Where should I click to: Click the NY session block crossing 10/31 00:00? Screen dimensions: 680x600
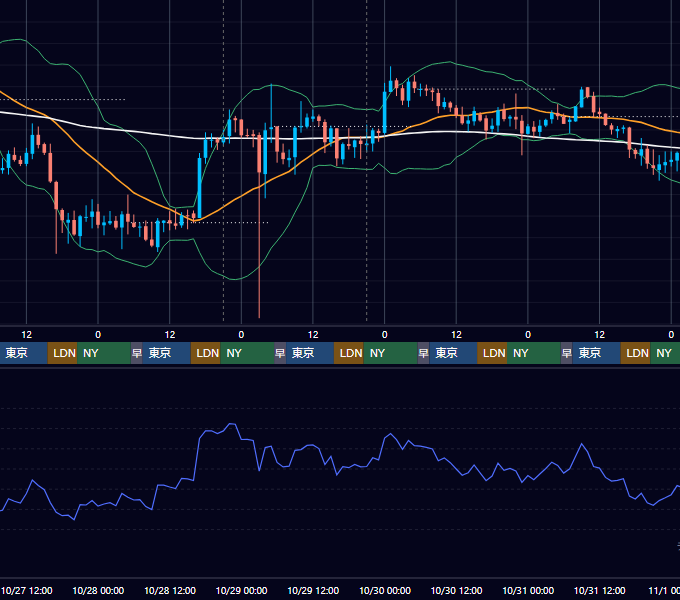click(x=533, y=353)
